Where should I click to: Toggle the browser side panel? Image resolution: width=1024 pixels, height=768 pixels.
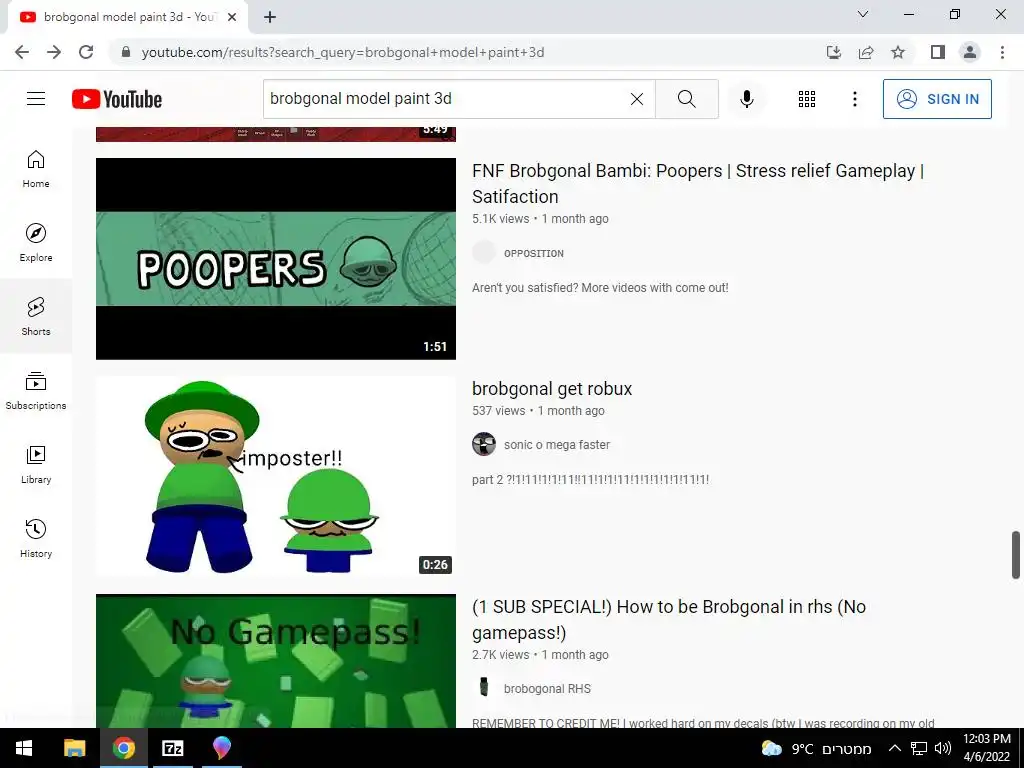938,52
